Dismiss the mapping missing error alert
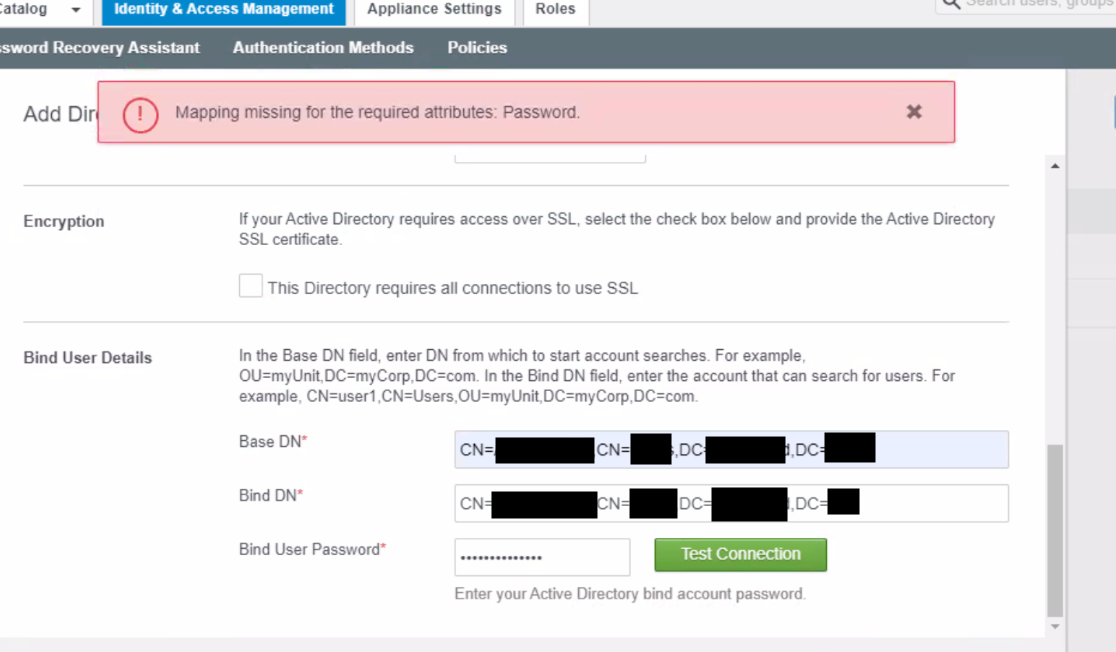Image resolution: width=1116 pixels, height=652 pixels. point(913,112)
